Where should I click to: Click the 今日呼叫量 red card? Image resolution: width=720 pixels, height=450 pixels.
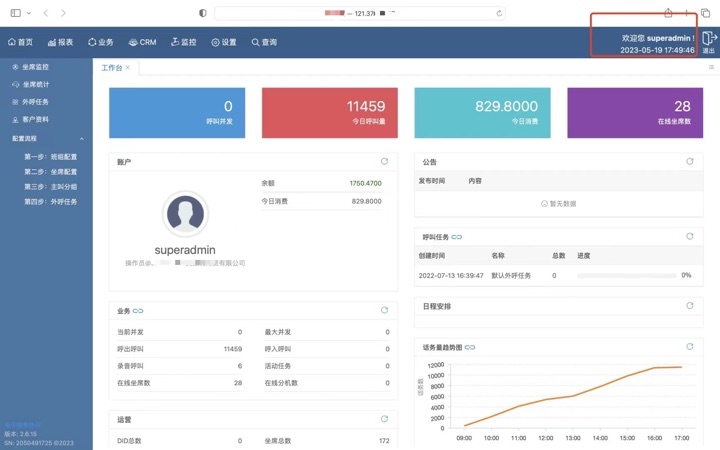click(330, 113)
